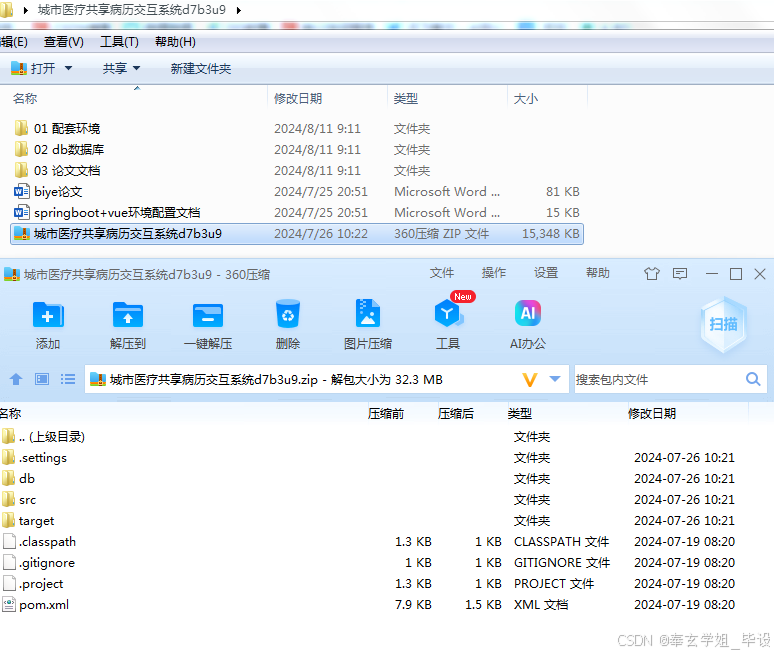Open the 图片压缩 image compression tool
The image size is (774, 654).
(368, 313)
